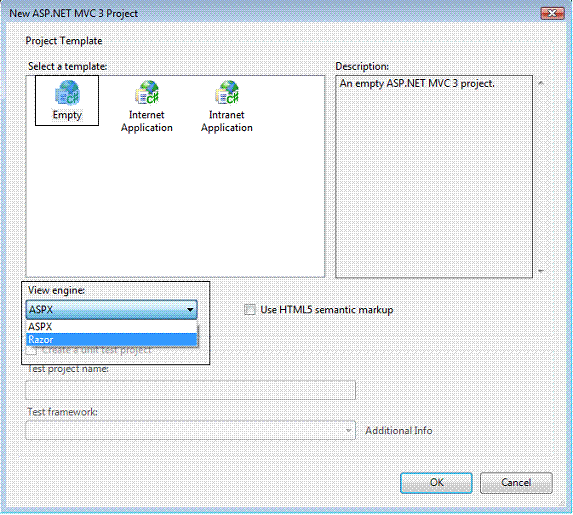Click the 'View engine:' label

56,290
